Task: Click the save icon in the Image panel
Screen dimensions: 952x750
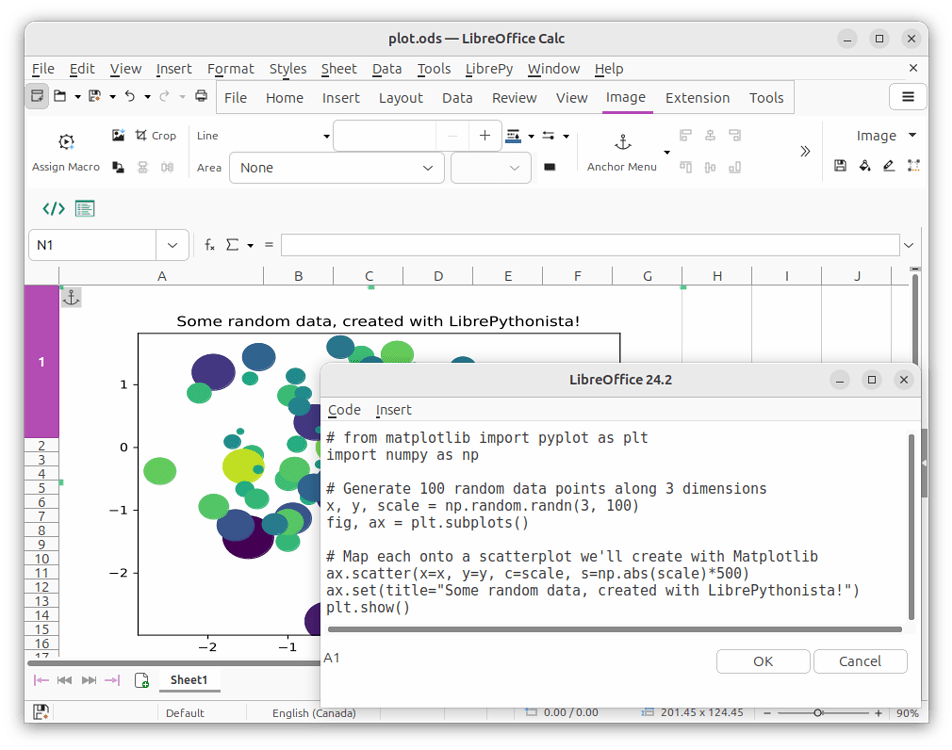Action: click(840, 165)
